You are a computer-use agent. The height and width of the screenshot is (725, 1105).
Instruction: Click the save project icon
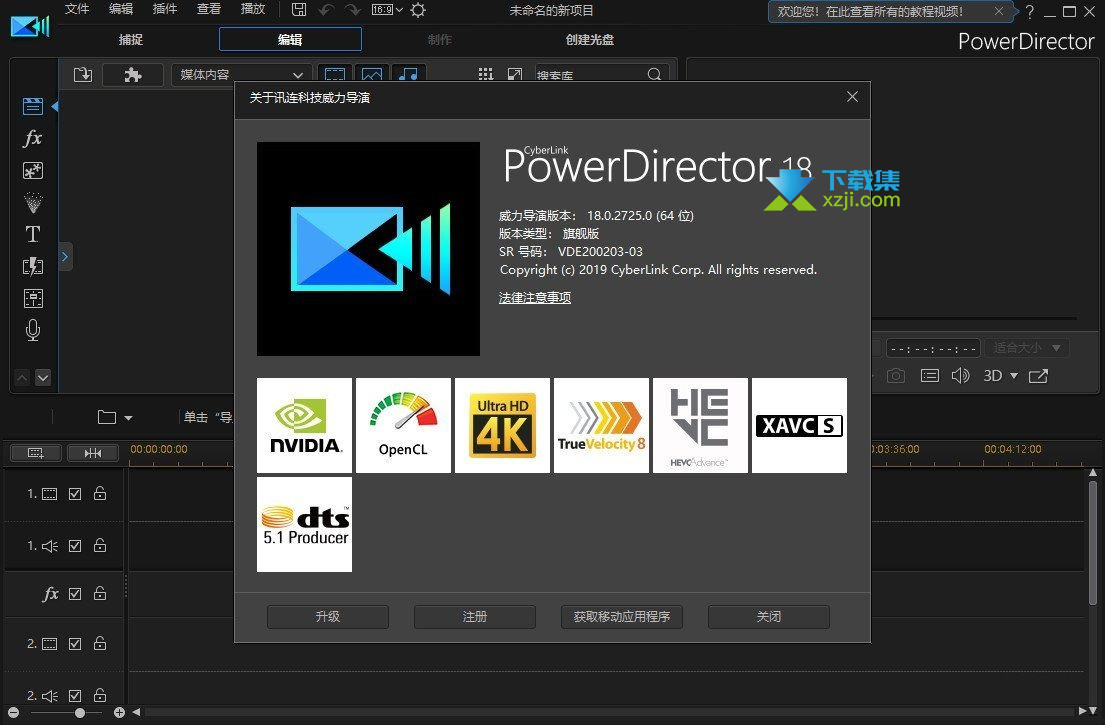pos(299,10)
